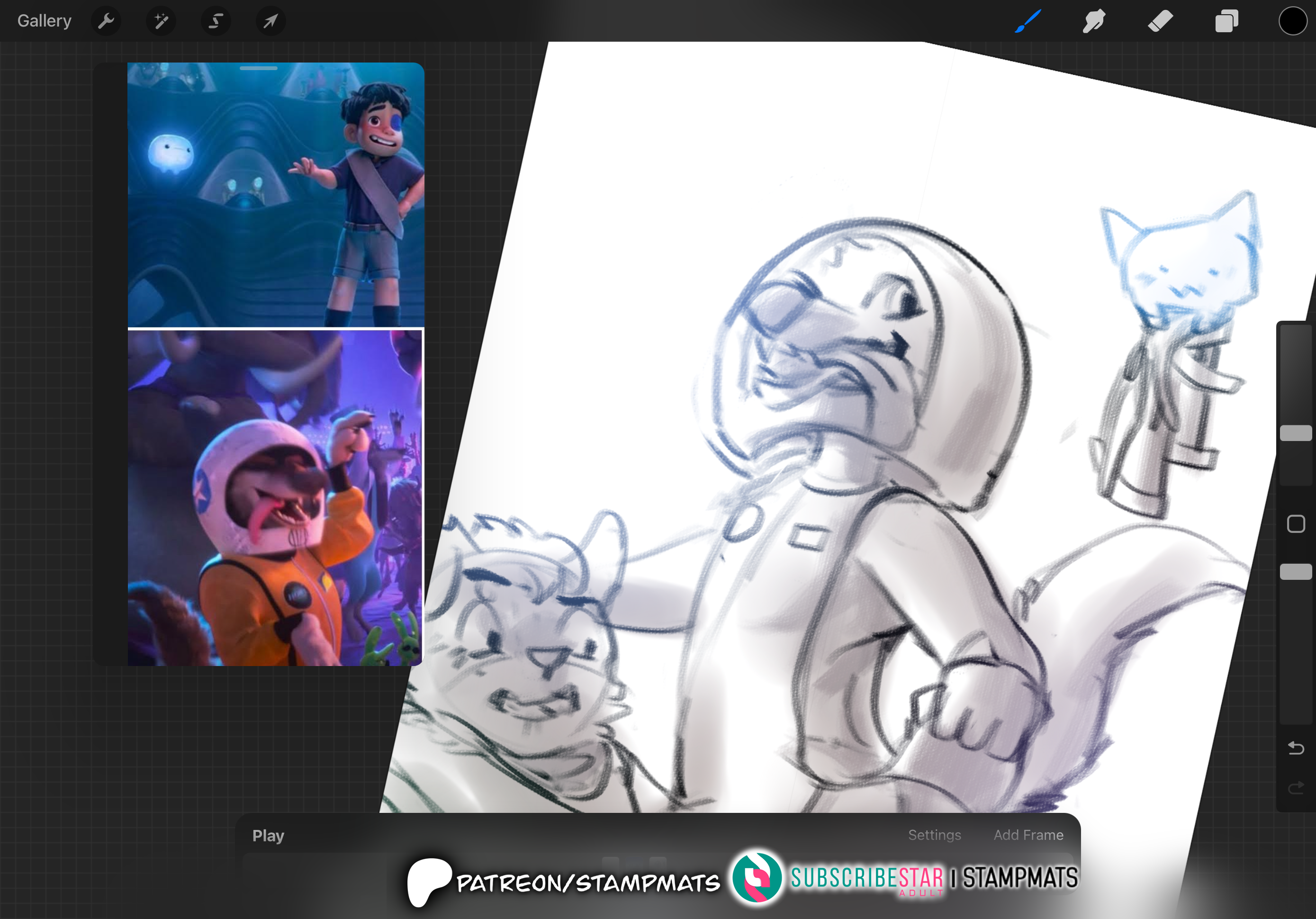1316x919 pixels.
Task: Click the brush size slider handle
Action: (1295, 433)
